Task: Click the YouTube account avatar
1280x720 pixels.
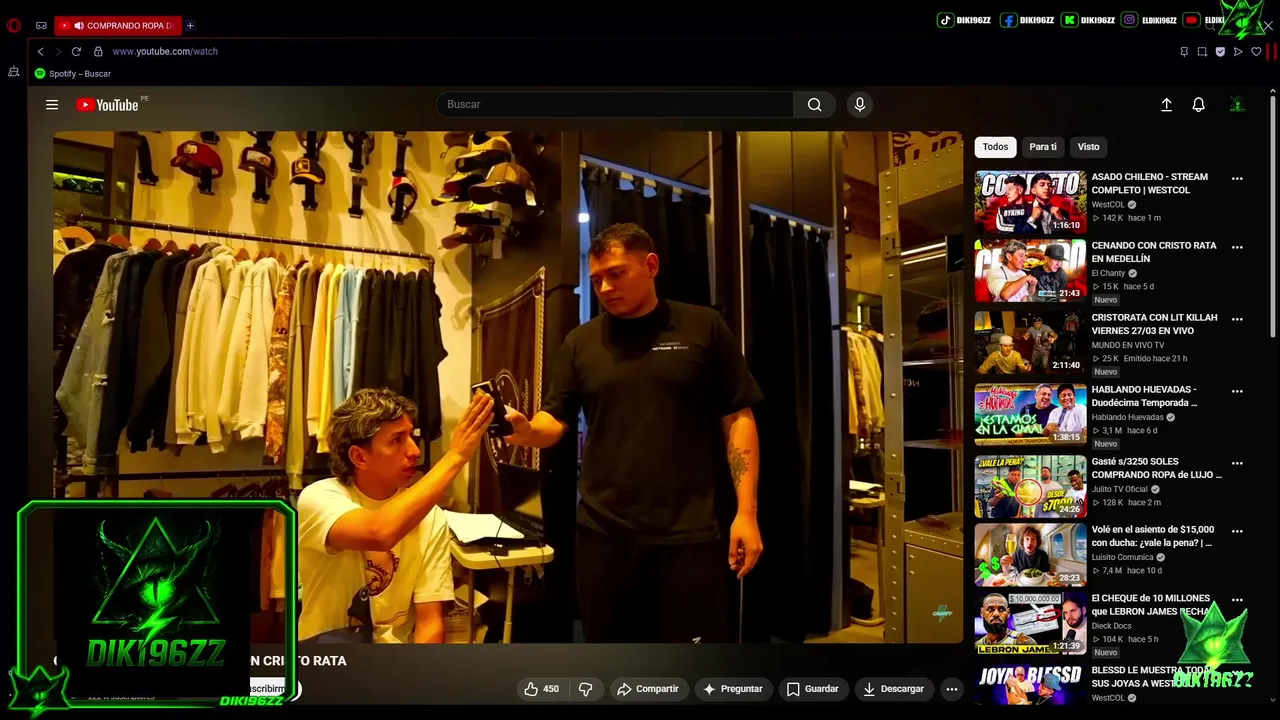Action: [x=1237, y=105]
